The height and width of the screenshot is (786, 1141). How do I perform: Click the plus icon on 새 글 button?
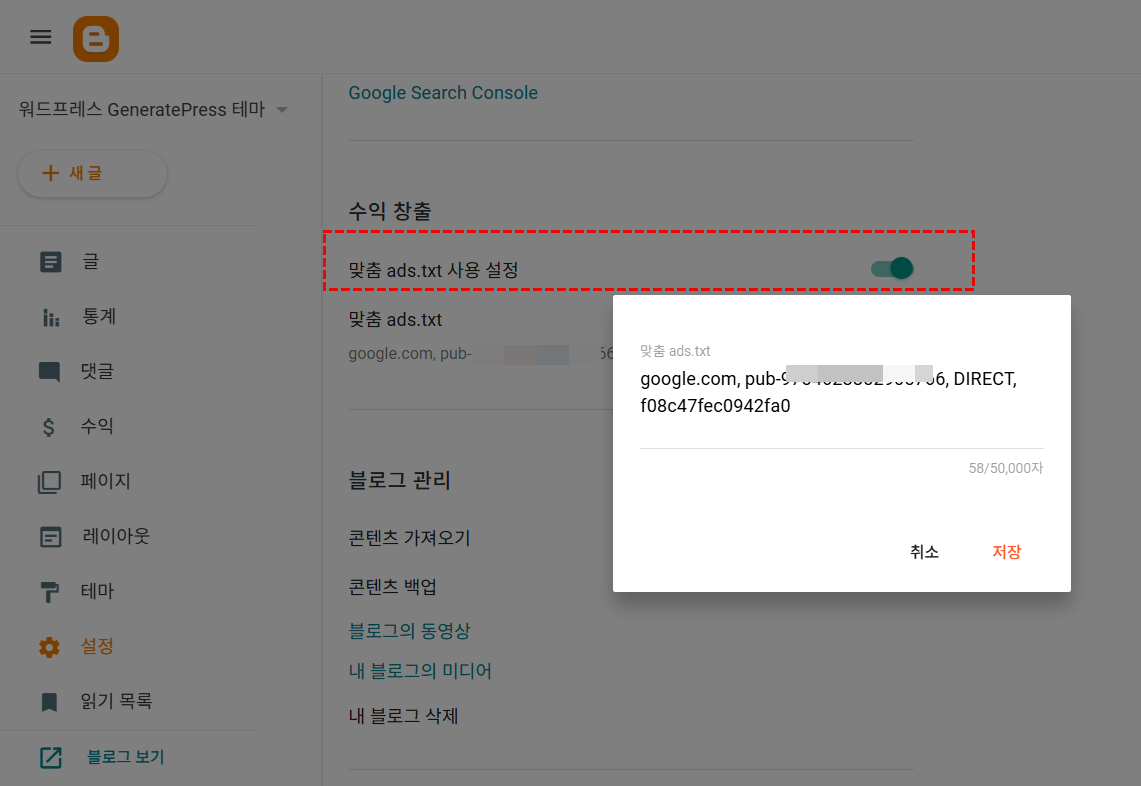[x=50, y=172]
